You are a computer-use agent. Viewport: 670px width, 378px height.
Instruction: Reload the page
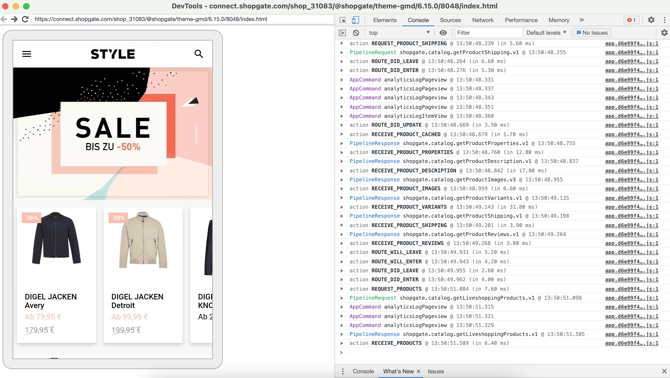pyautogui.click(x=25, y=19)
